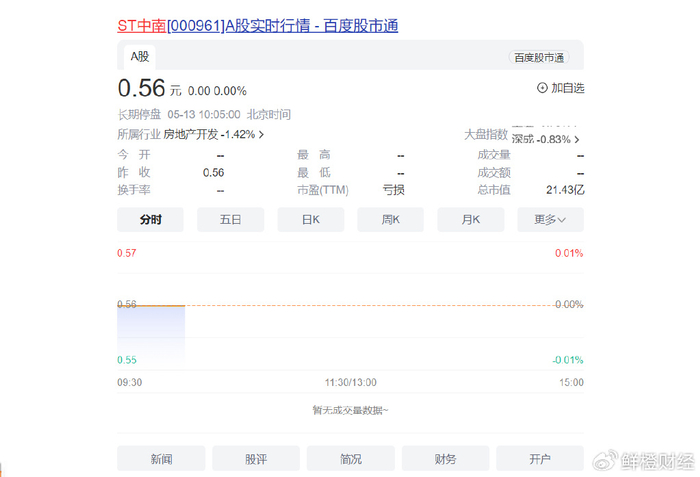The width and height of the screenshot is (700, 477).
Task: Click the 成交额 label
Action: click(x=493, y=173)
